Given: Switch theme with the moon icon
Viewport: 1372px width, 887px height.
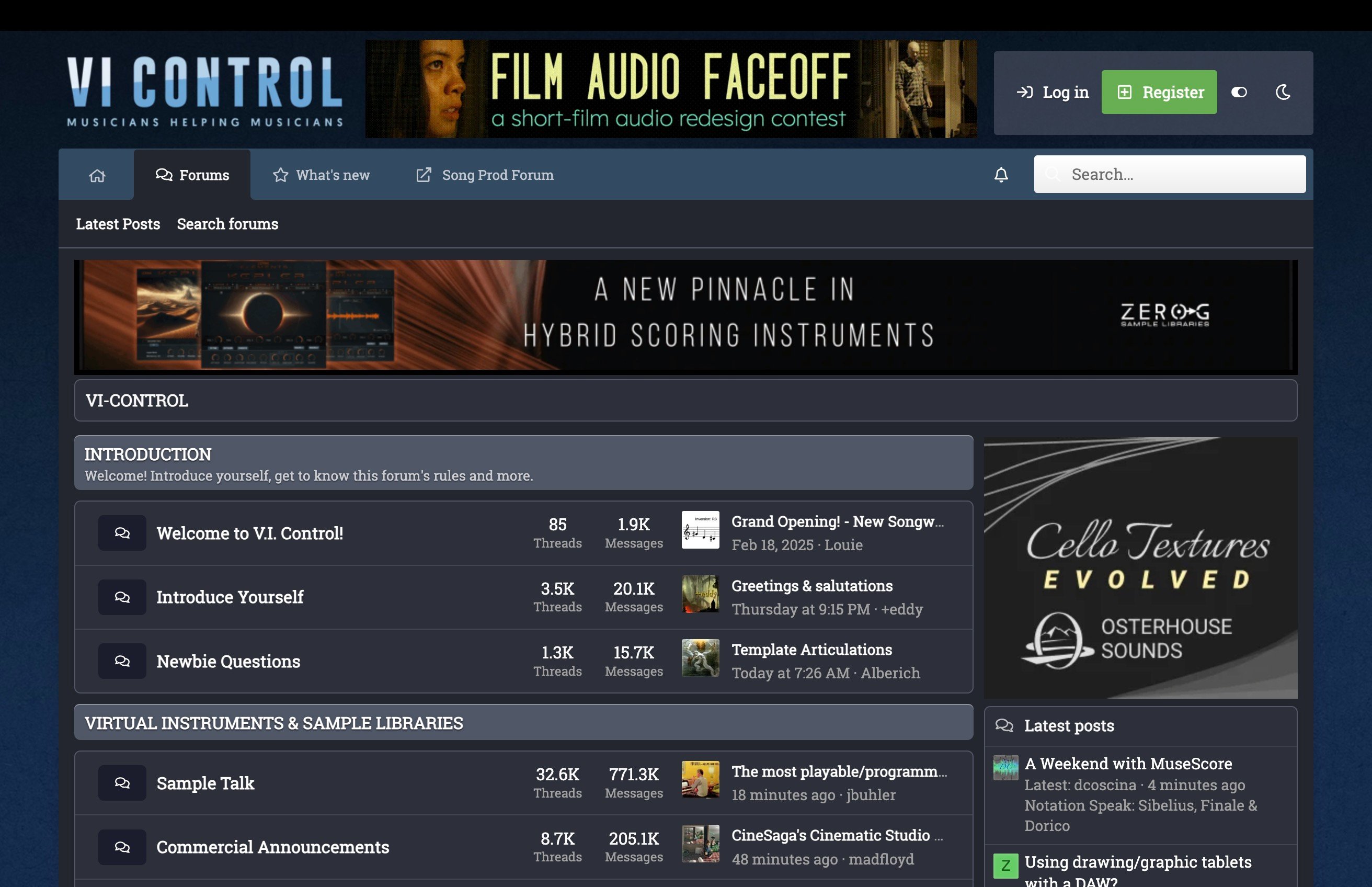Looking at the screenshot, I should (1283, 92).
